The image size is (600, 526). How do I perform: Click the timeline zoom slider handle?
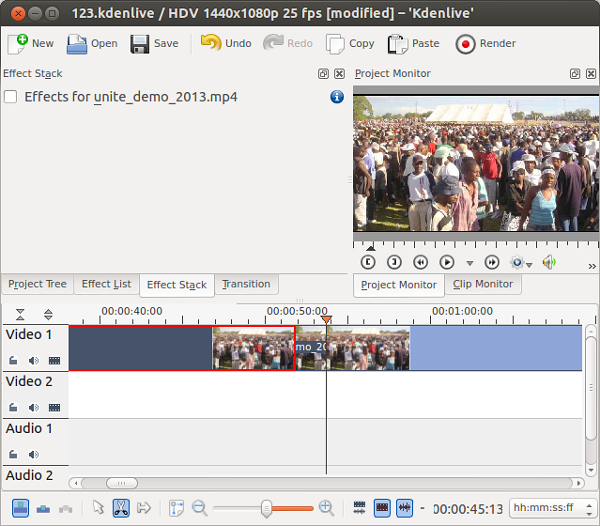point(266,508)
